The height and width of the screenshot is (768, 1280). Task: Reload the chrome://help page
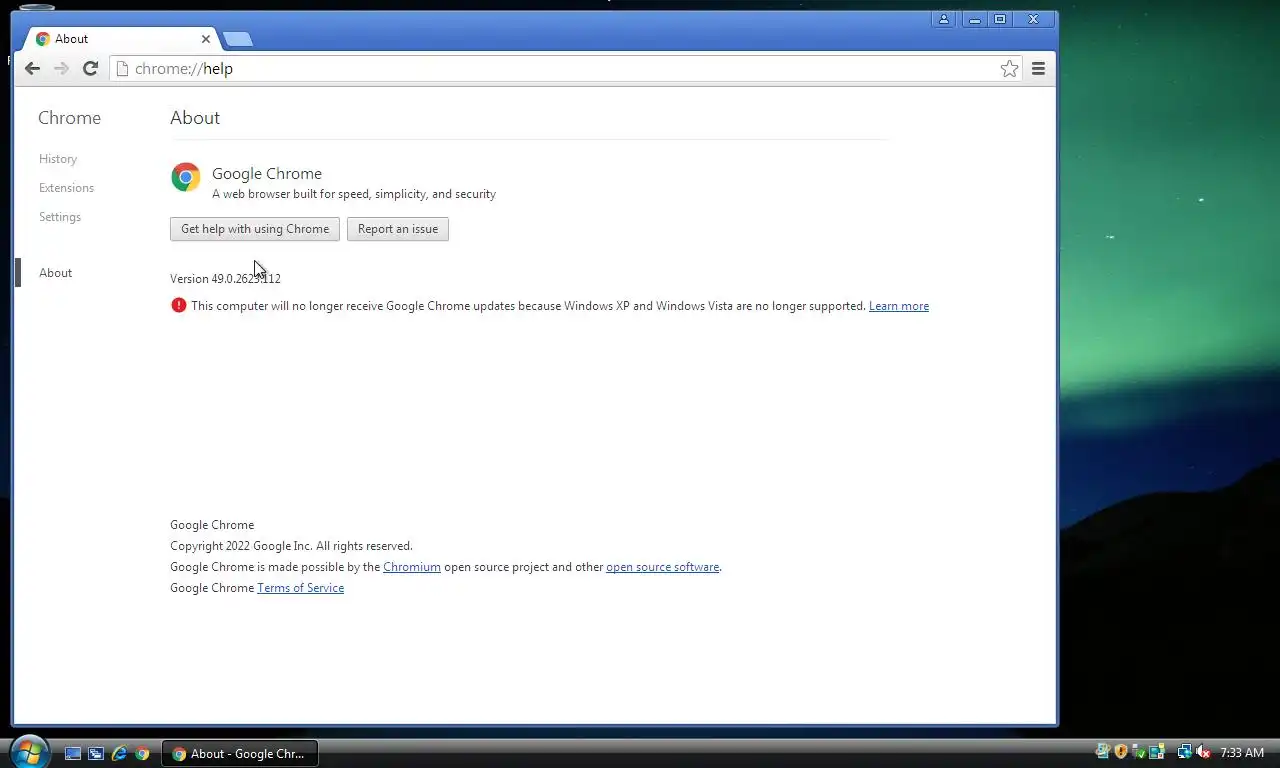click(90, 68)
